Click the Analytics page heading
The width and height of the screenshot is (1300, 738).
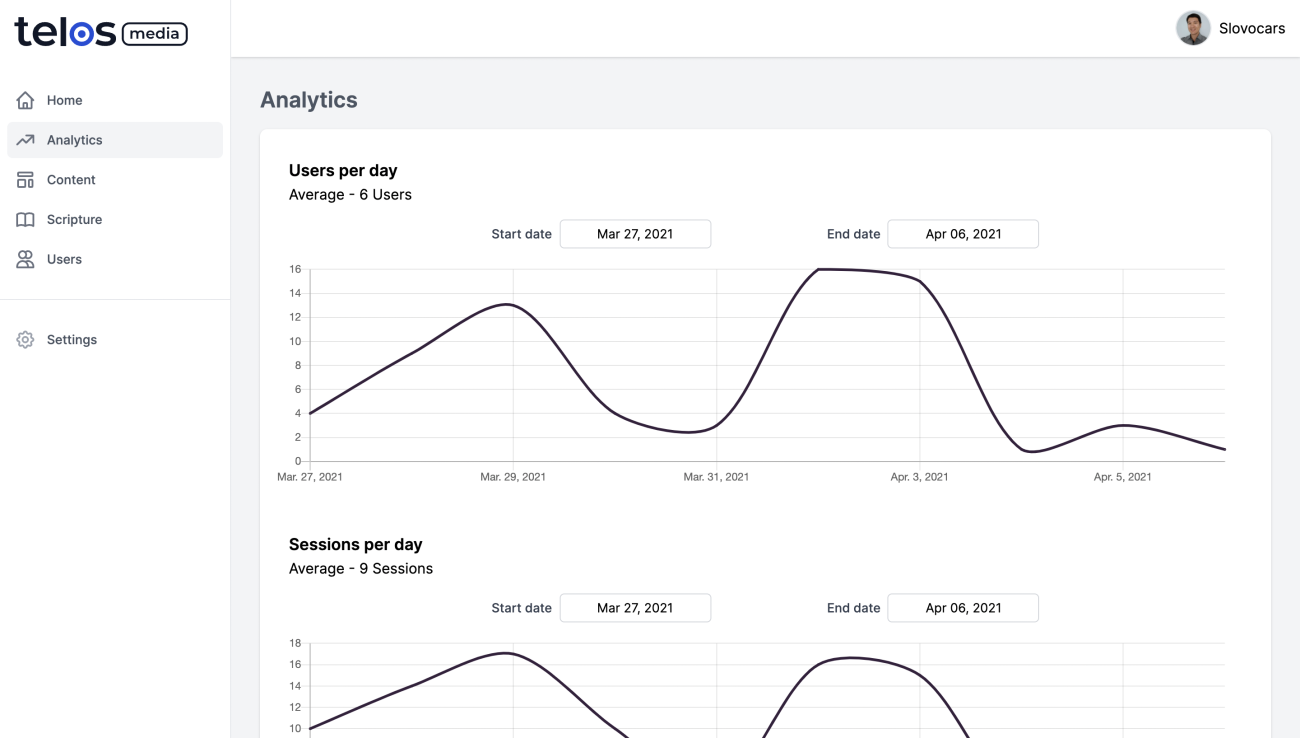pos(309,100)
